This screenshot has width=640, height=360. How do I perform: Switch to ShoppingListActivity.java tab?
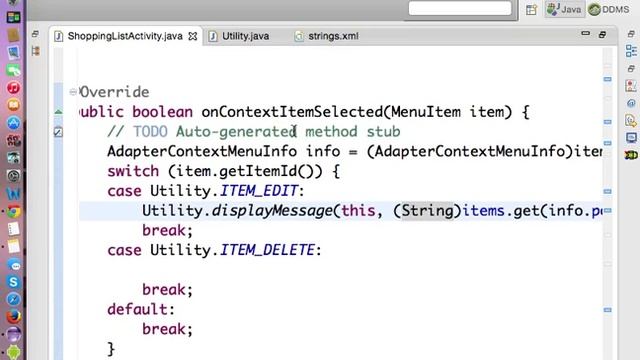pos(125,36)
